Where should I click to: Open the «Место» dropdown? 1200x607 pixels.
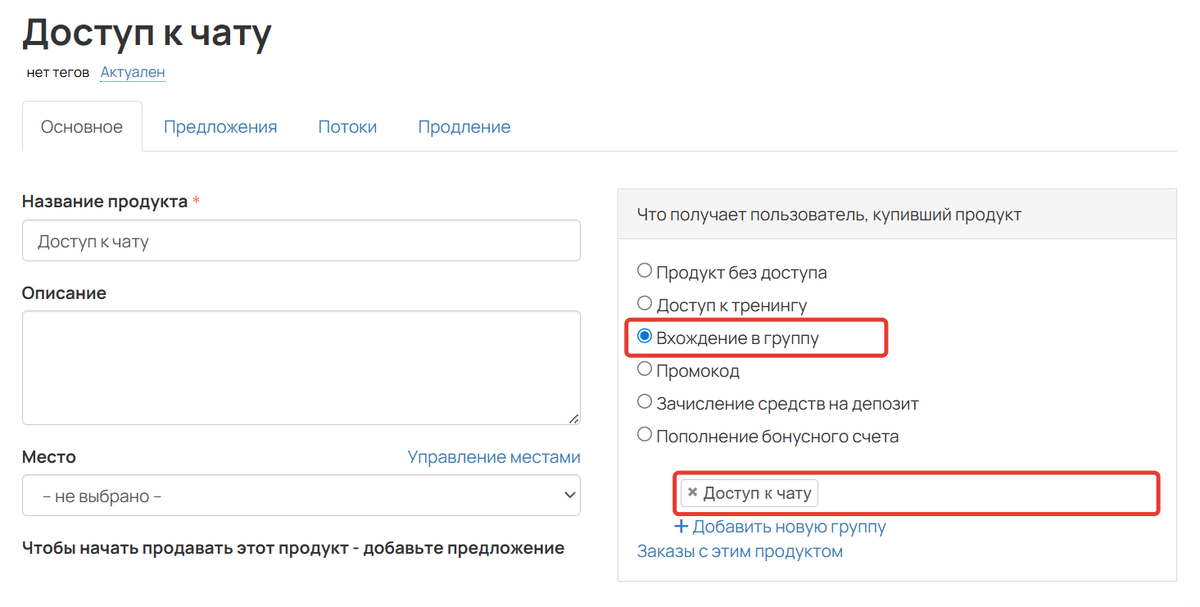(x=300, y=495)
